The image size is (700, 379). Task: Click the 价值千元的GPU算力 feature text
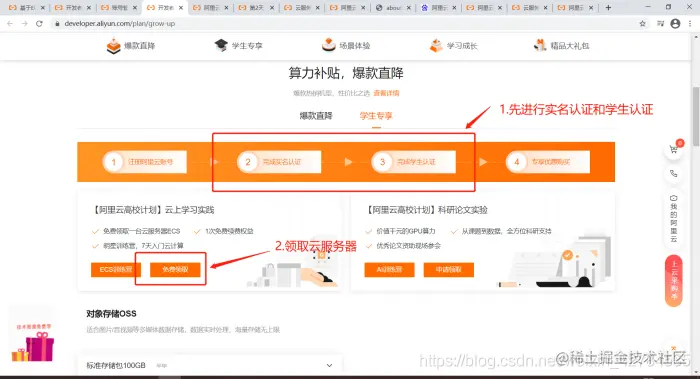tap(406, 231)
